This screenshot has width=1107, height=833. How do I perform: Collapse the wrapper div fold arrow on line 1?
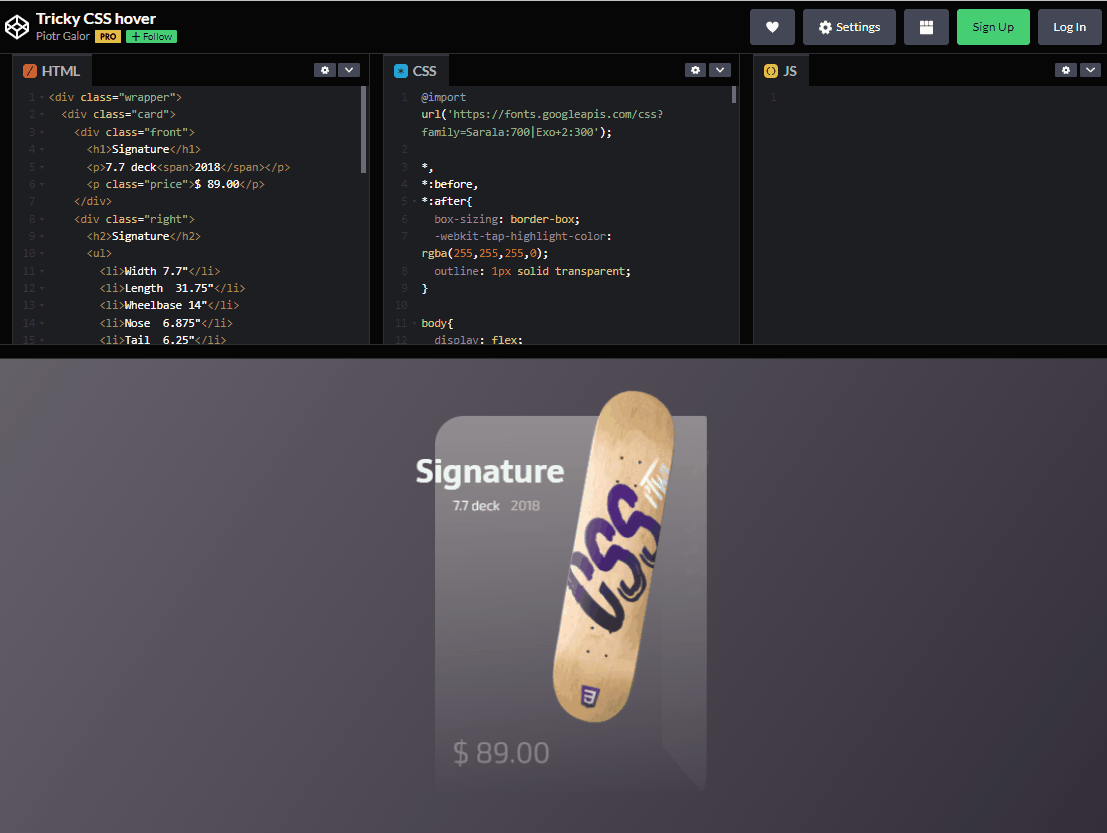pos(42,97)
